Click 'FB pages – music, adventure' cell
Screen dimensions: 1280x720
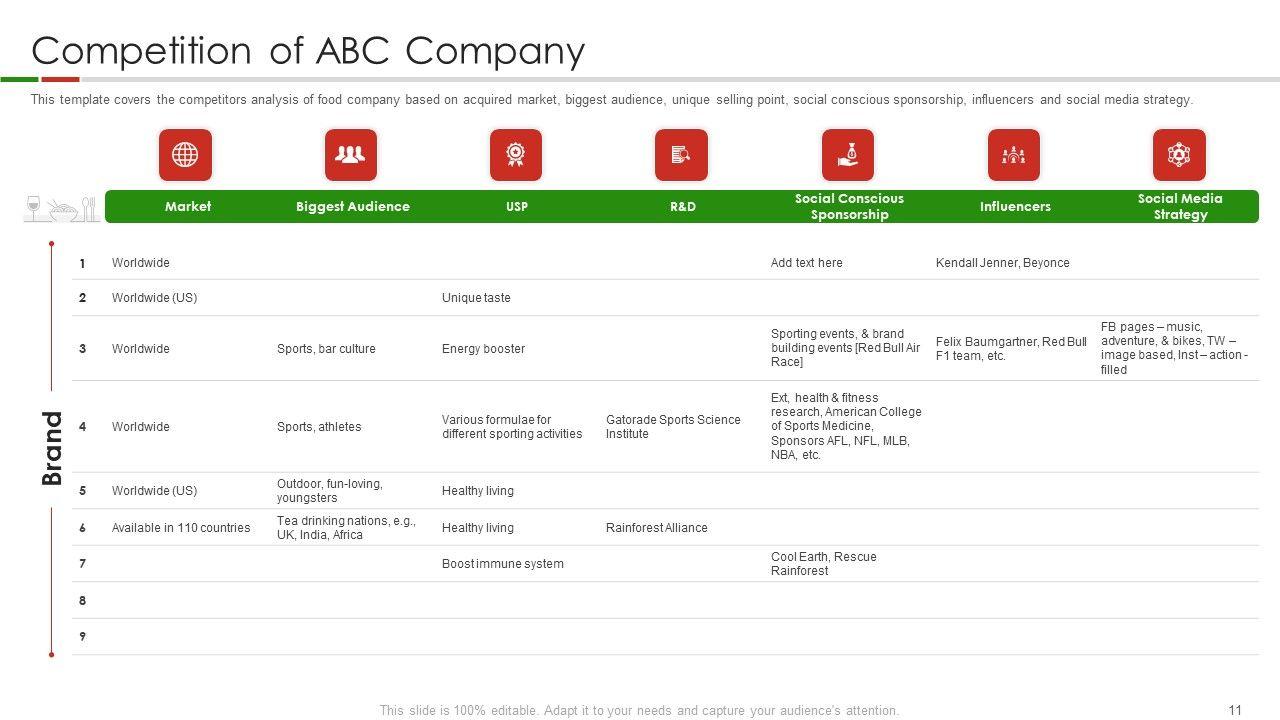point(1174,348)
